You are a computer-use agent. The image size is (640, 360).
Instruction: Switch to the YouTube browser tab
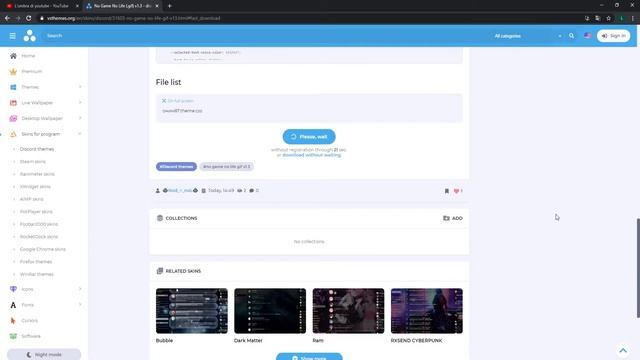point(41,6)
